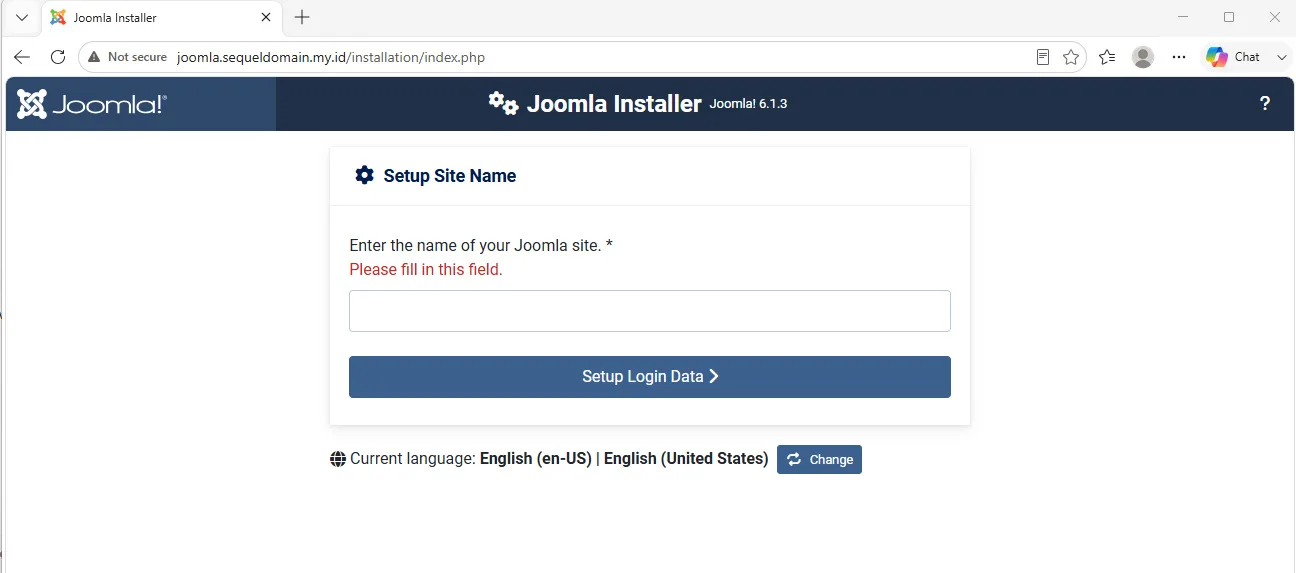Click the Joomla Installer gears icon
Viewport: 1296px width, 573px height.
(503, 103)
